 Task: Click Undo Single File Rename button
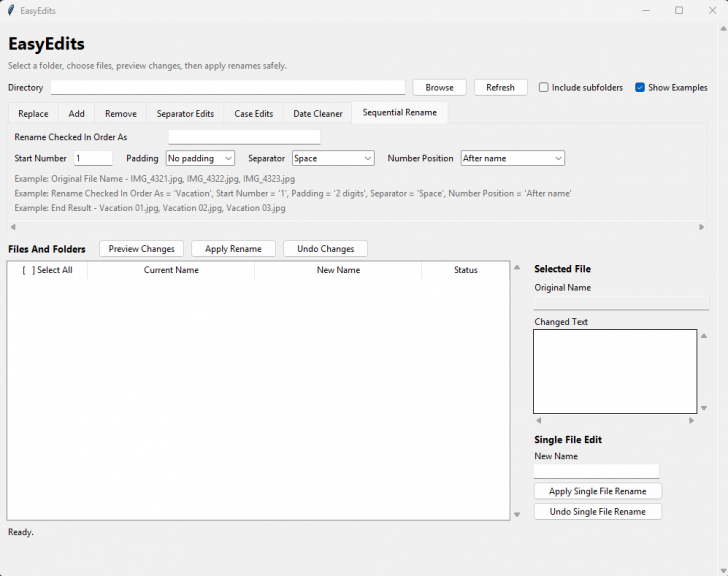598,511
